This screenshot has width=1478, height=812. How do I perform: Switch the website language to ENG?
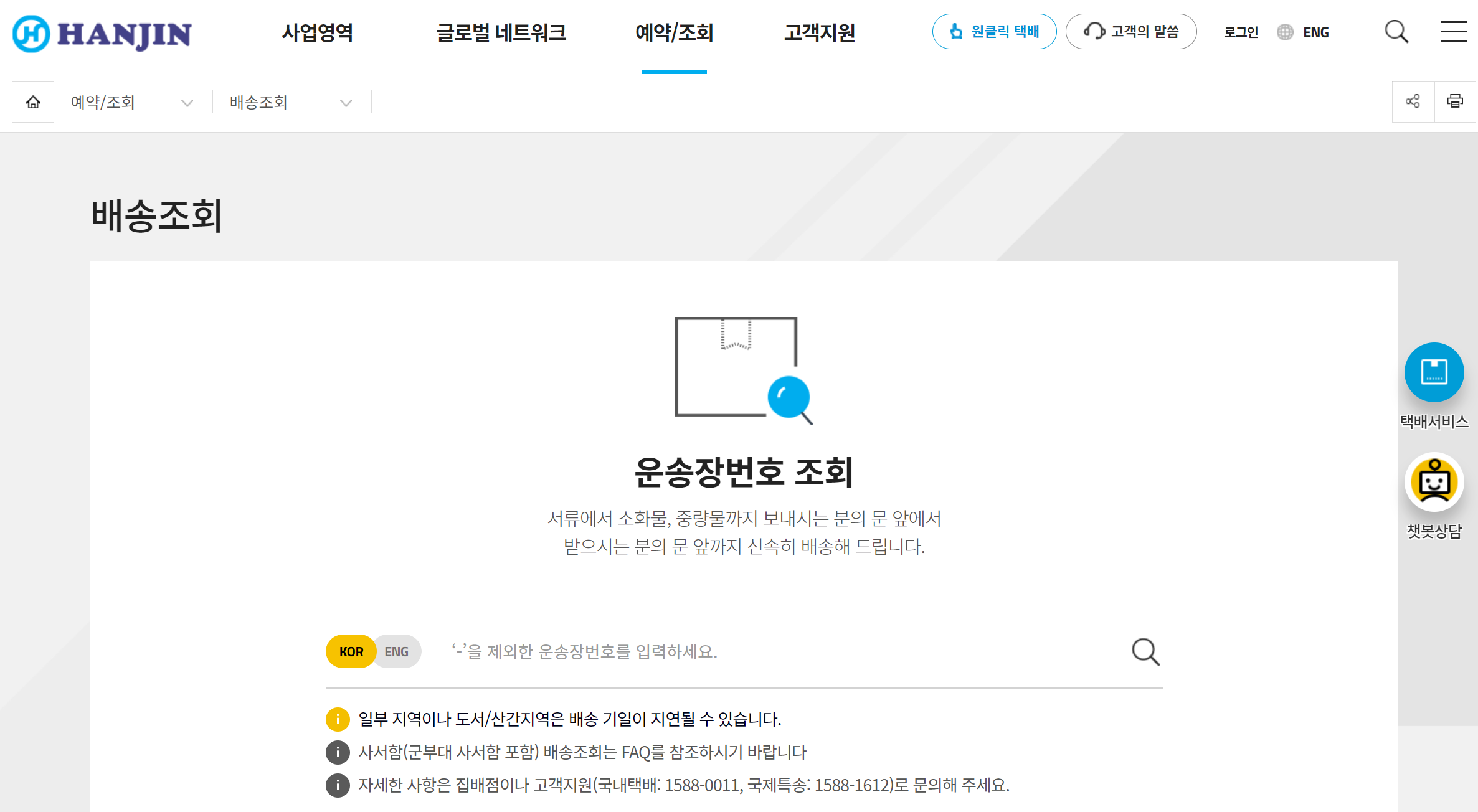[x=1315, y=32]
